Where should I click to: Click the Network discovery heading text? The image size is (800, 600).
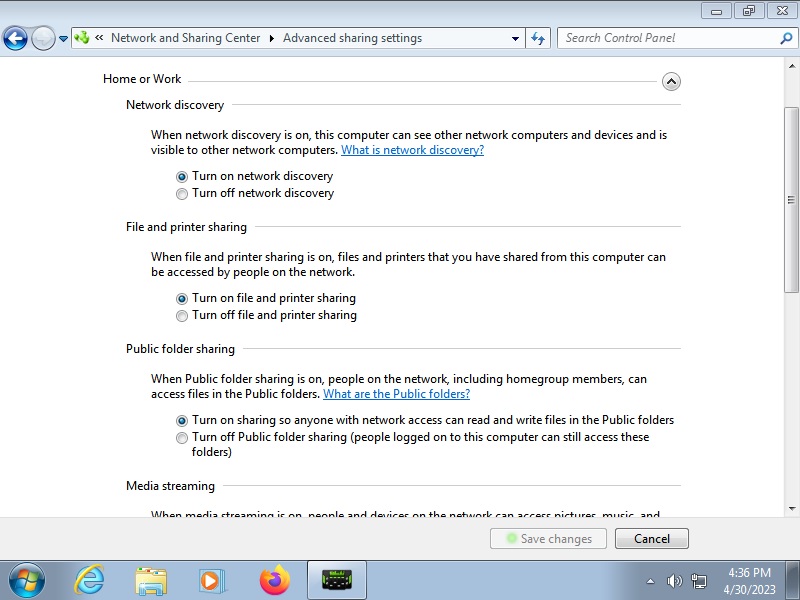click(175, 105)
